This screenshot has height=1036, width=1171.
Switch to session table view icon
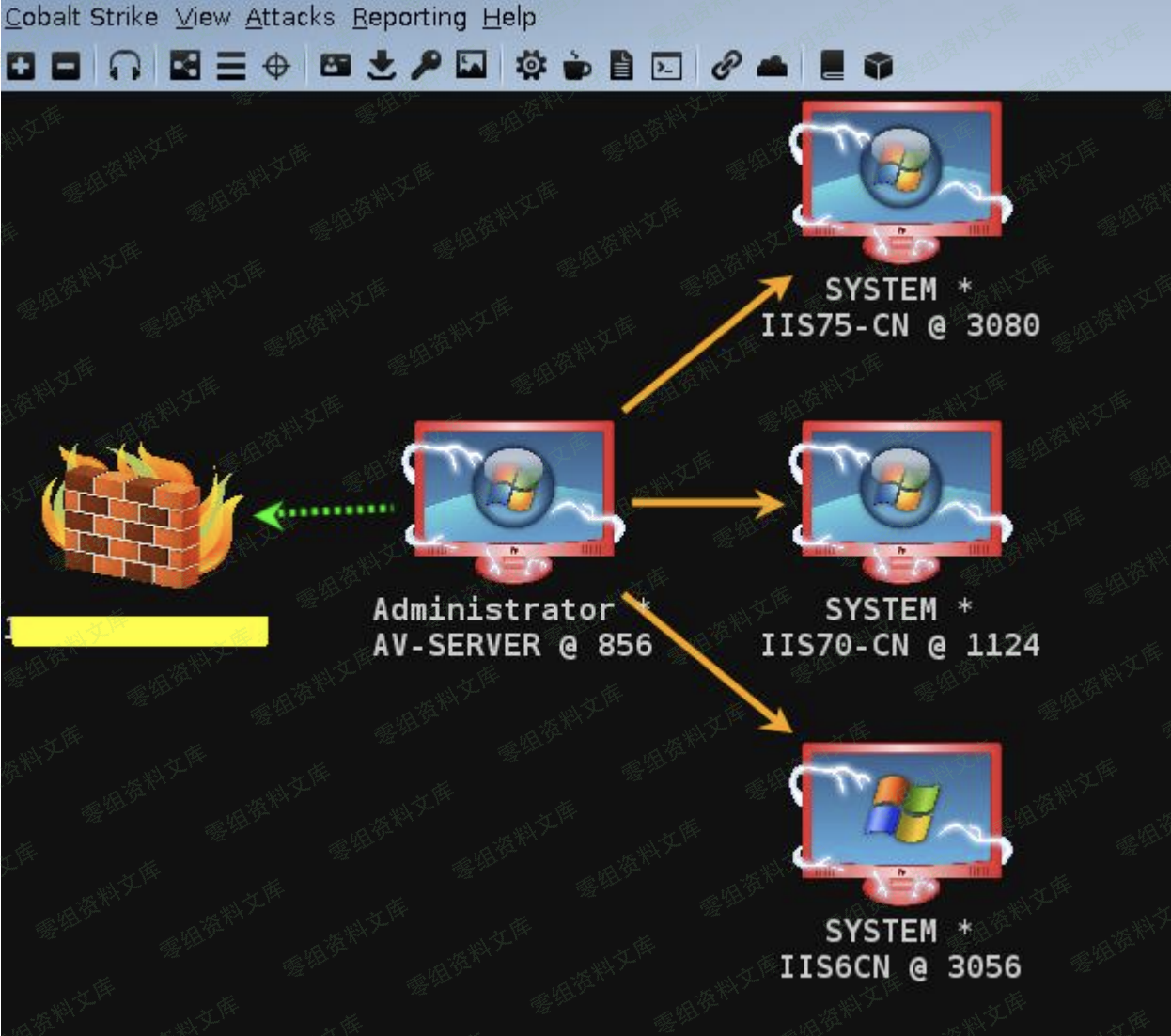click(x=230, y=66)
